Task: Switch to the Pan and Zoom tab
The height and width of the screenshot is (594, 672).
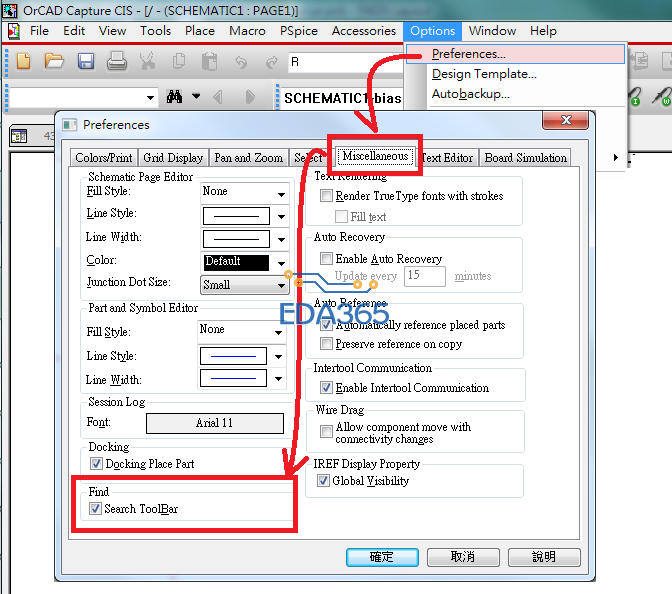Action: tap(249, 158)
